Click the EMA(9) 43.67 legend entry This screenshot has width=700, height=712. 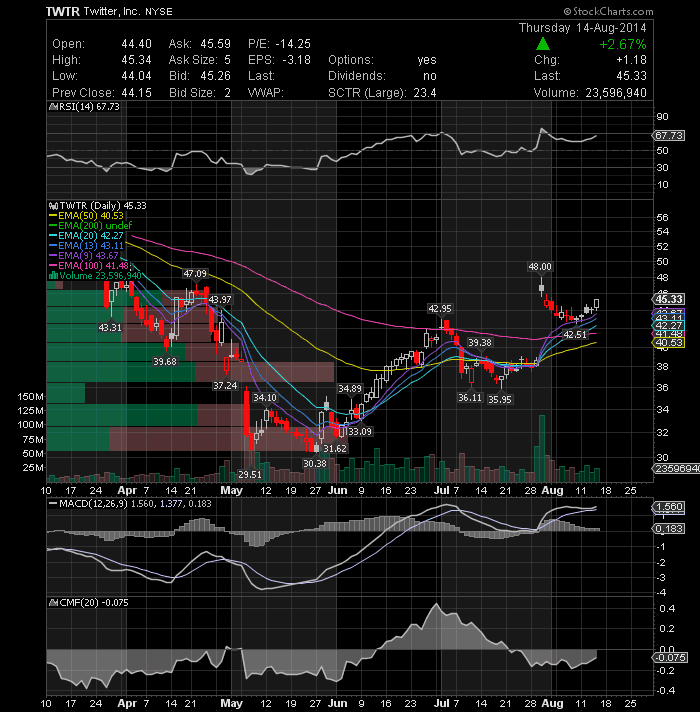point(83,256)
